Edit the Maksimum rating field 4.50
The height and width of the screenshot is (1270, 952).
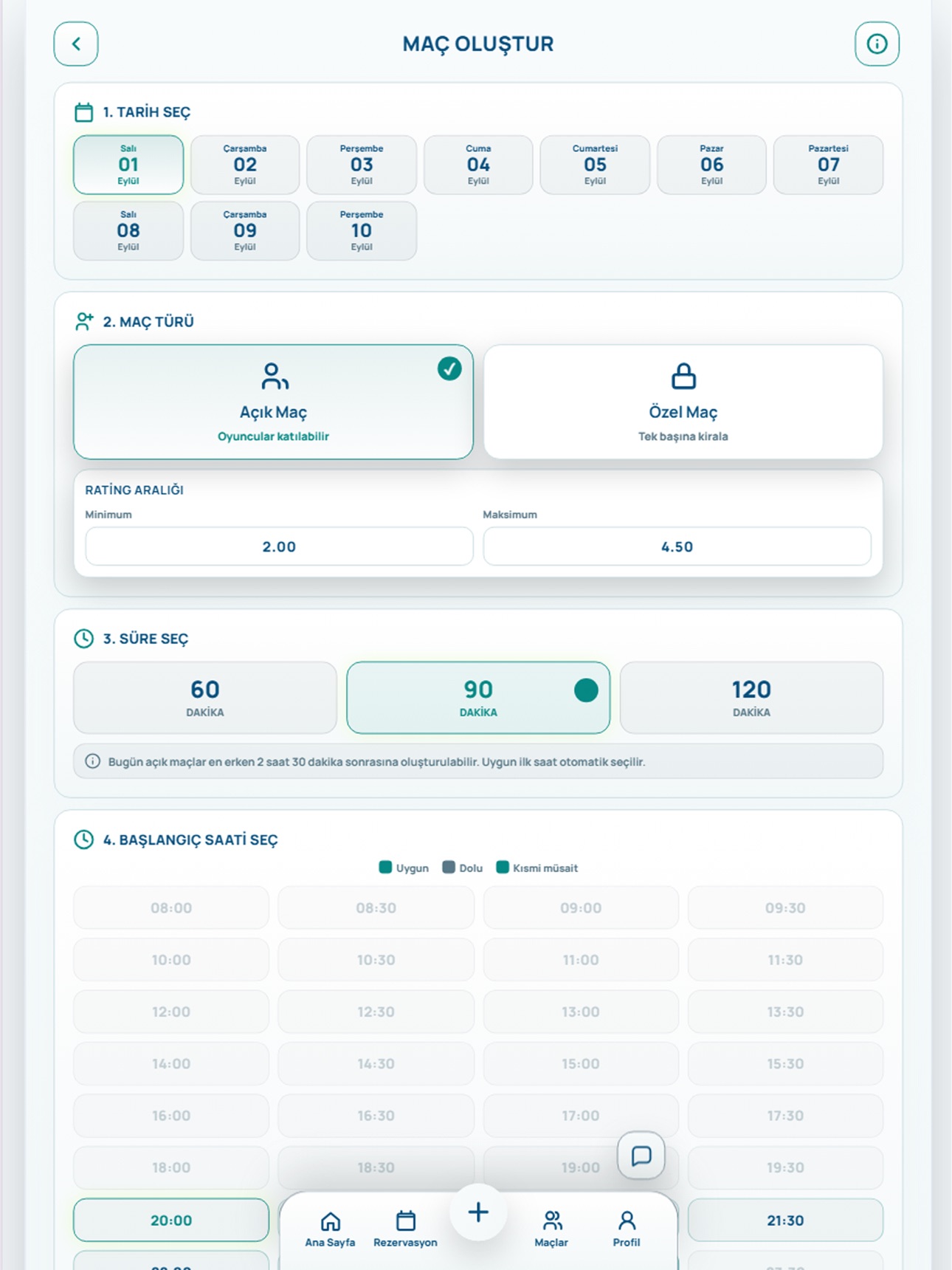pos(677,546)
